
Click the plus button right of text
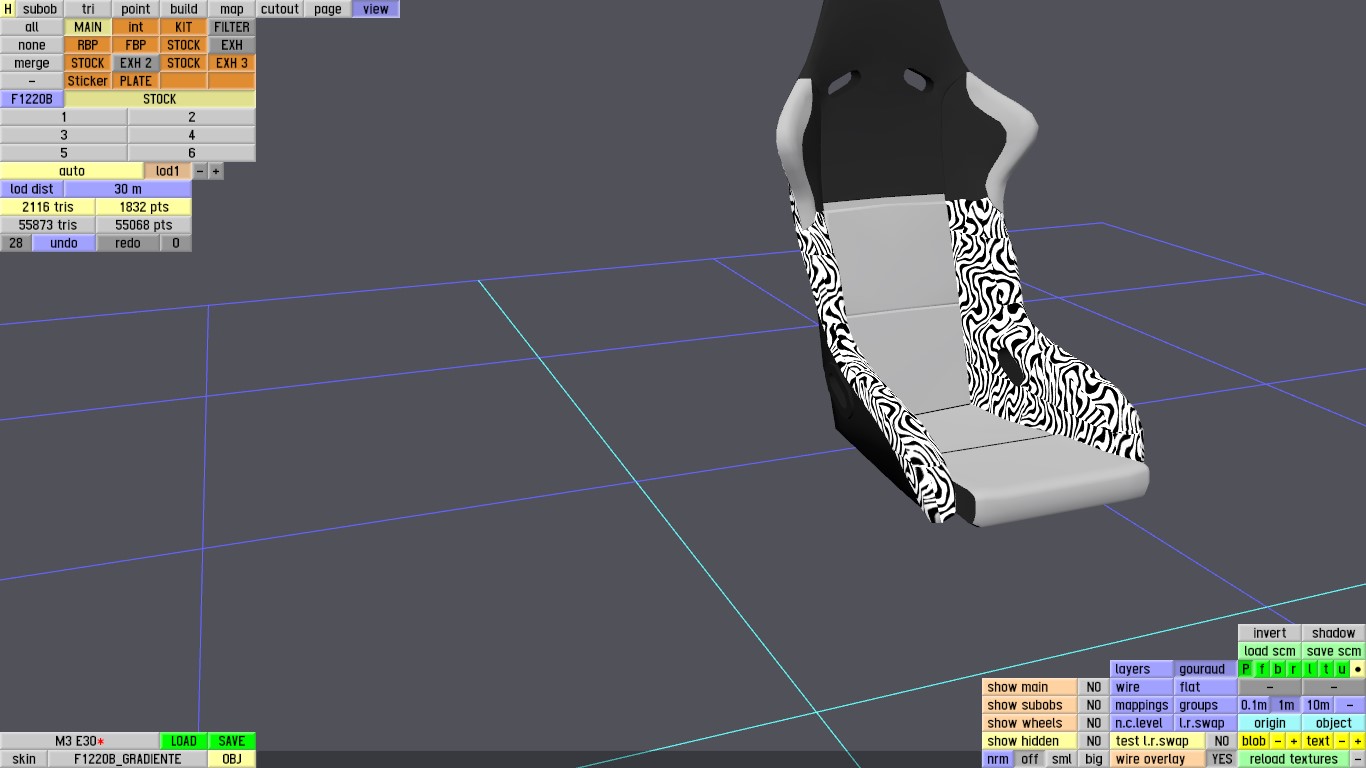[1358, 741]
